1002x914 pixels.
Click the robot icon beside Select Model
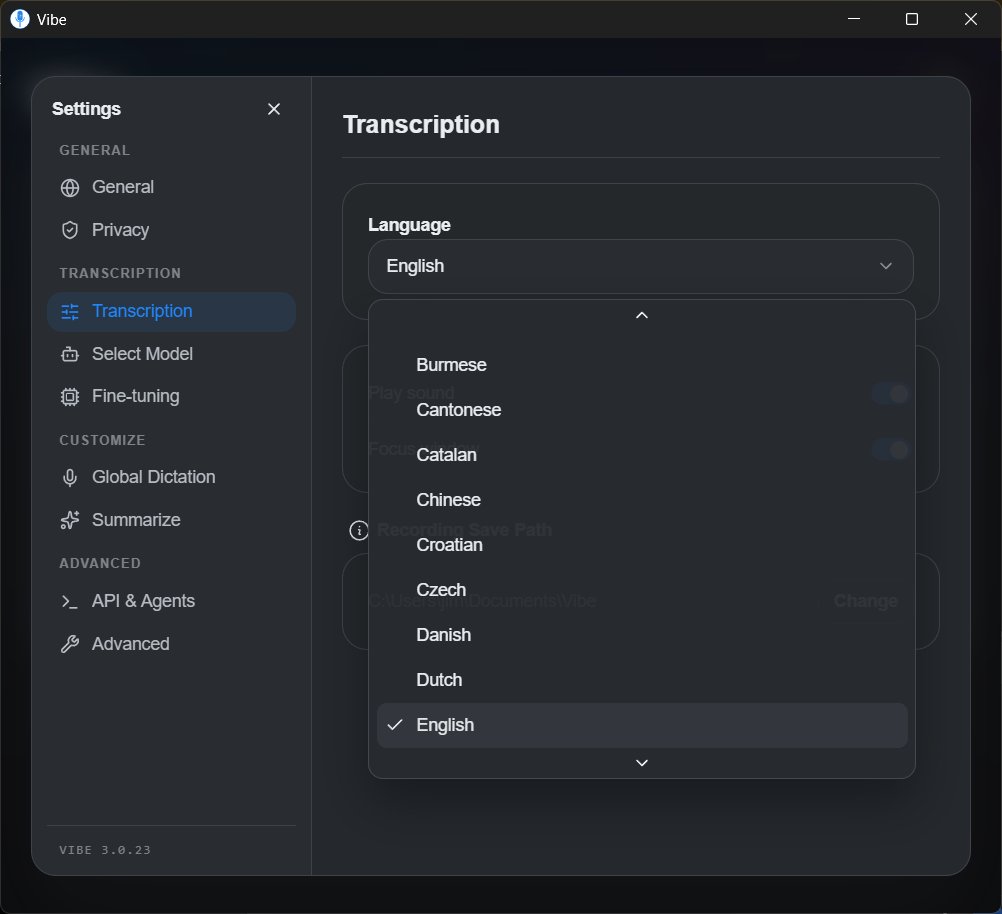click(x=70, y=354)
